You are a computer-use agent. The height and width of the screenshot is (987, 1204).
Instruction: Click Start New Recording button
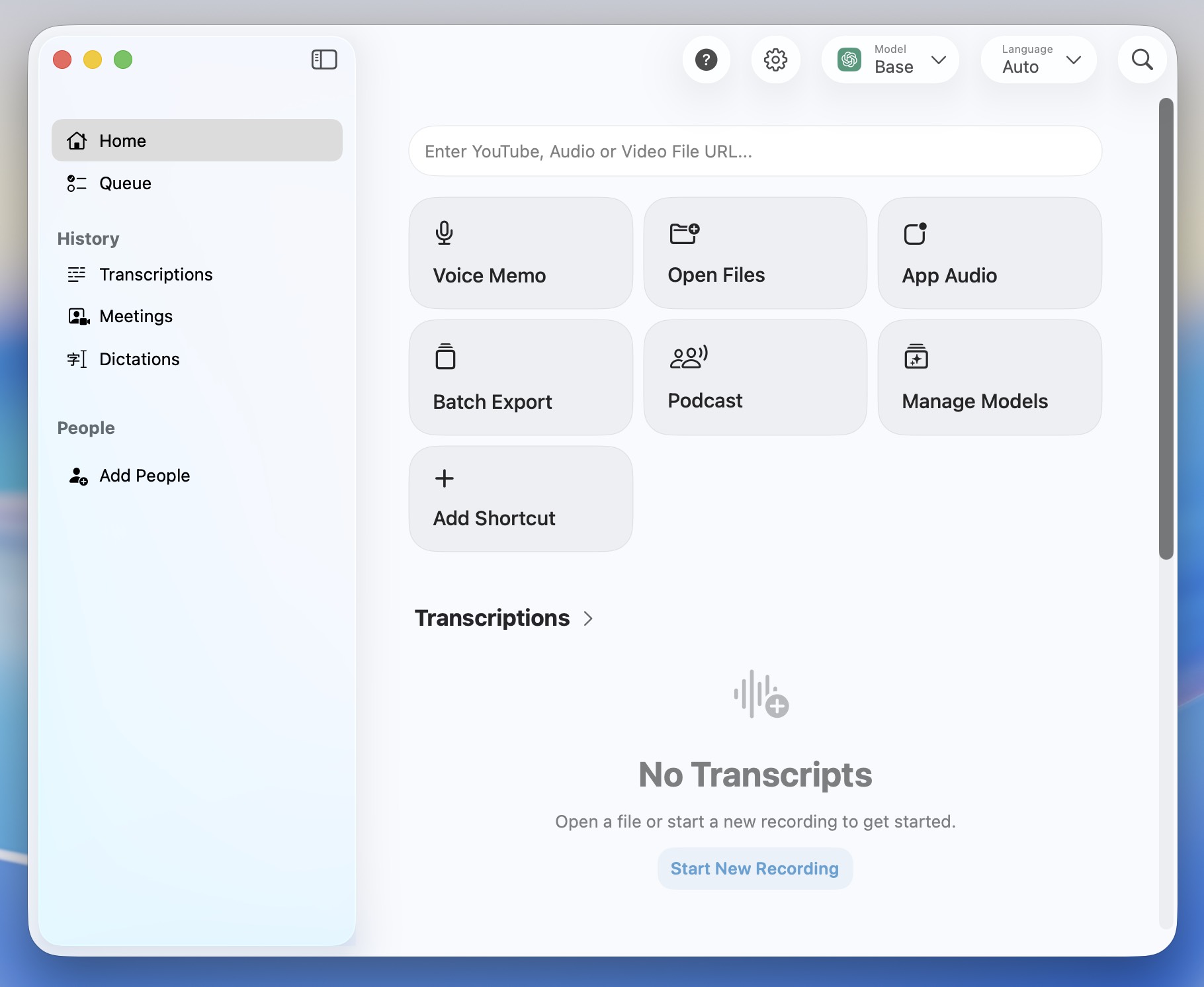click(x=754, y=869)
